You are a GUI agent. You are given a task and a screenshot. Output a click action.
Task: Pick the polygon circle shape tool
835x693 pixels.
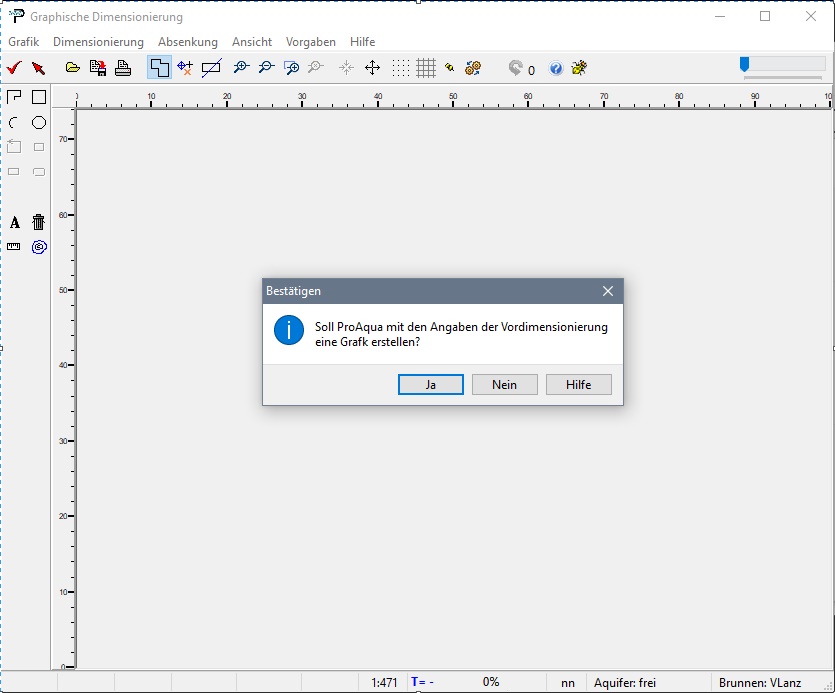click(39, 122)
